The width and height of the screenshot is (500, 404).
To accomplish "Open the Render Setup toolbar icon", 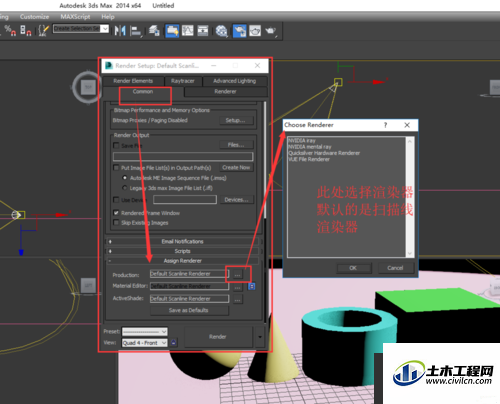I will pyautogui.click(x=240, y=31).
